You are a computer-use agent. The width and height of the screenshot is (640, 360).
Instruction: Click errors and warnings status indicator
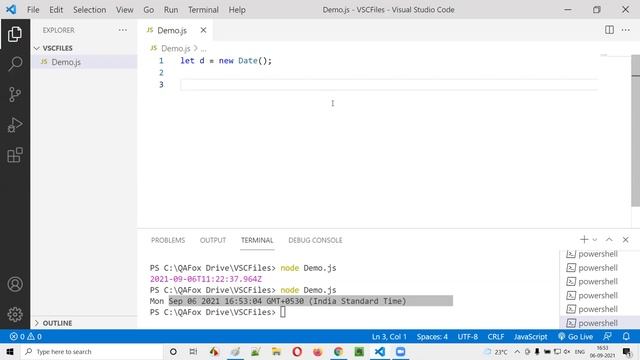26,337
